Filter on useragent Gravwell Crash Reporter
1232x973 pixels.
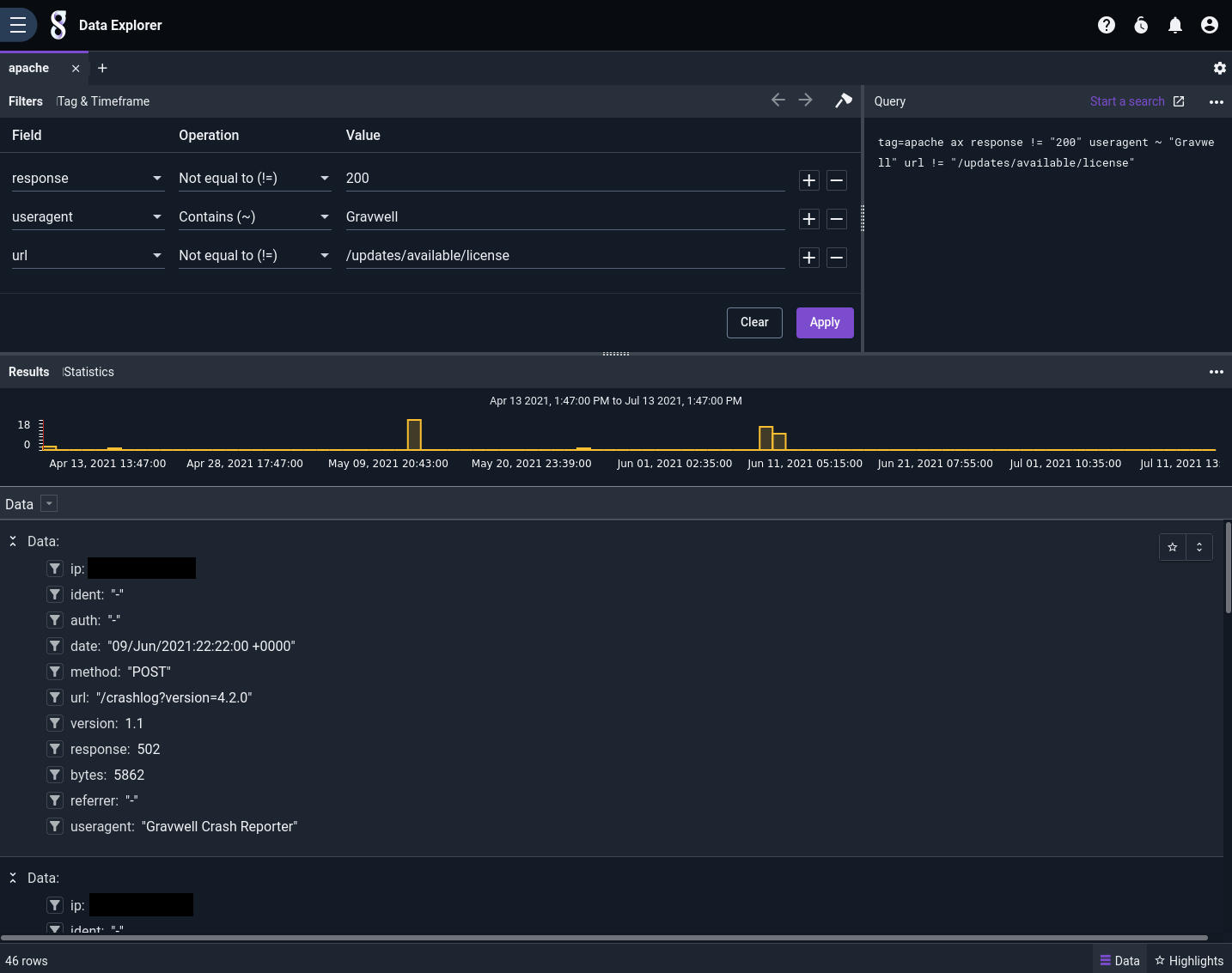(55, 826)
